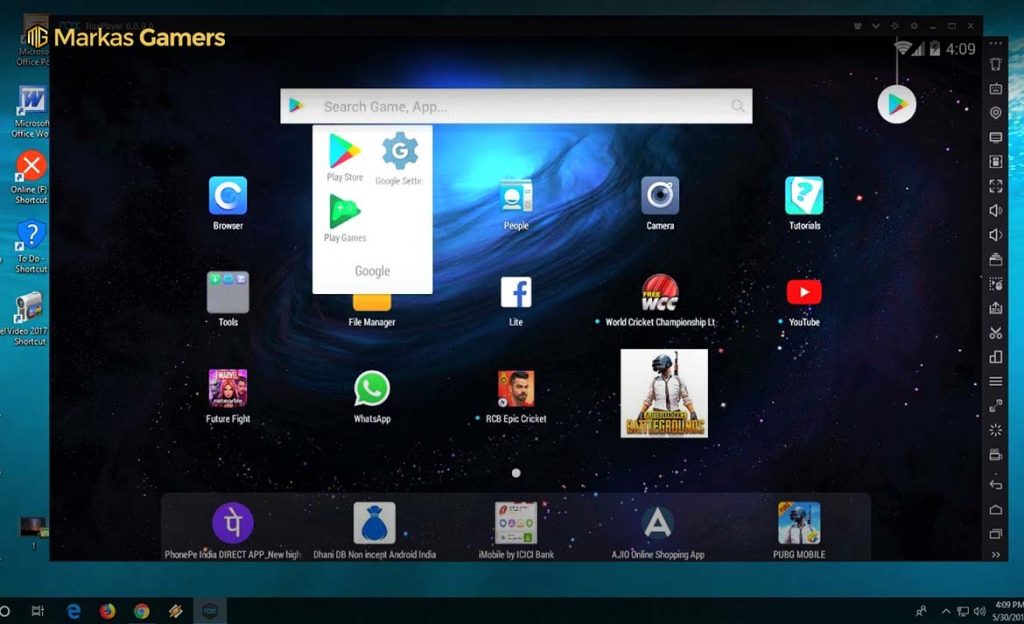This screenshot has height=624, width=1024.
Task: Click the My Computer monitor icon in sidebar
Action: [995, 137]
